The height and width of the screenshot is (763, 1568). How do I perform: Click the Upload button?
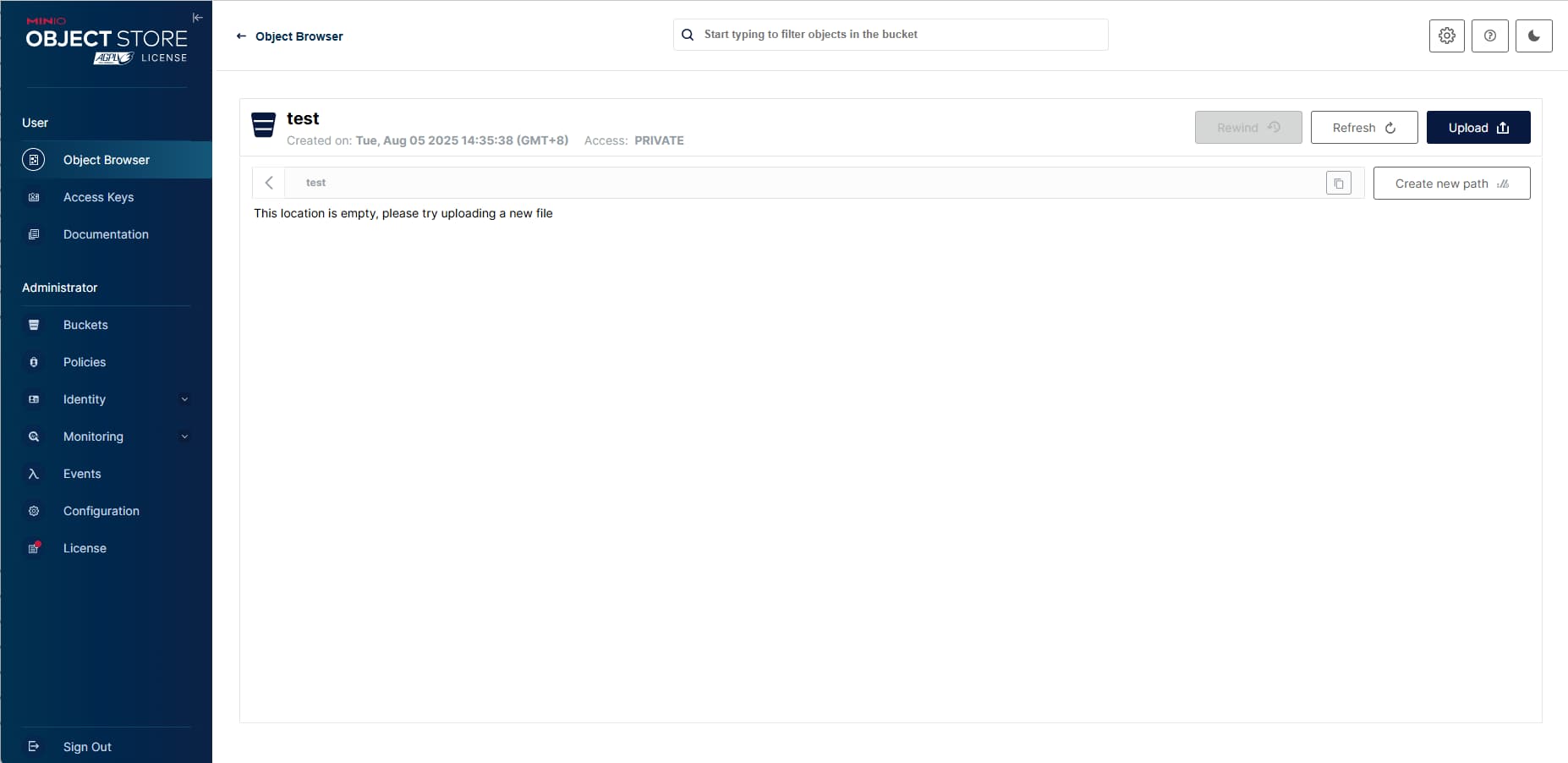1478,127
